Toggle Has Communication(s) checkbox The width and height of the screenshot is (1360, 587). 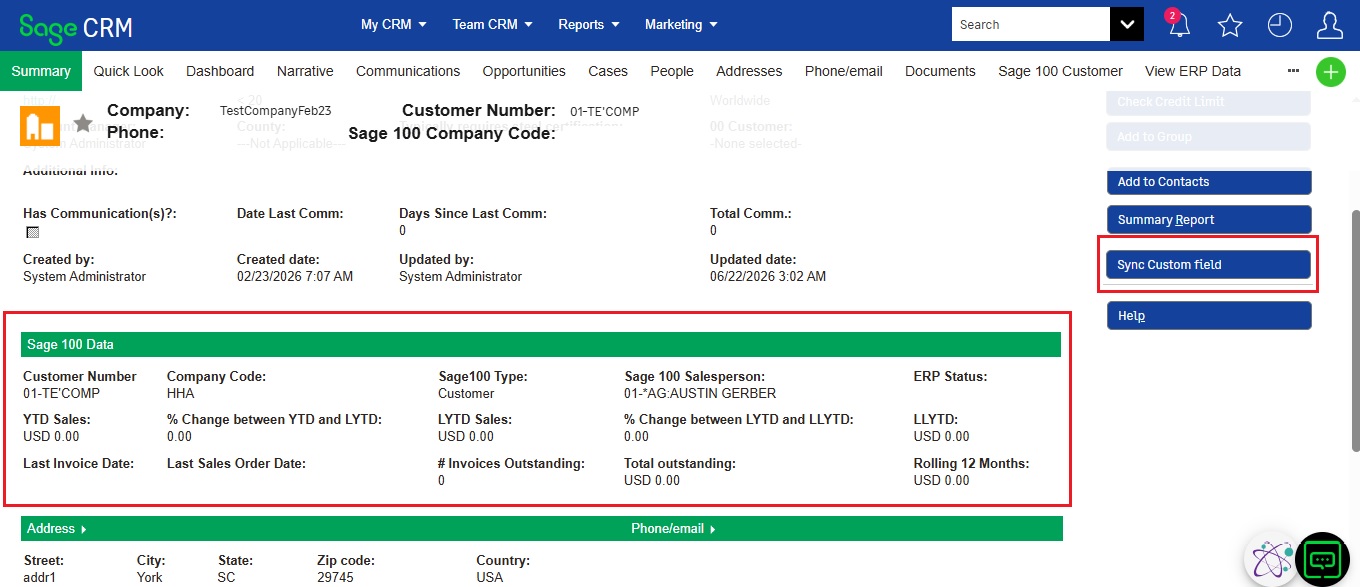click(32, 232)
